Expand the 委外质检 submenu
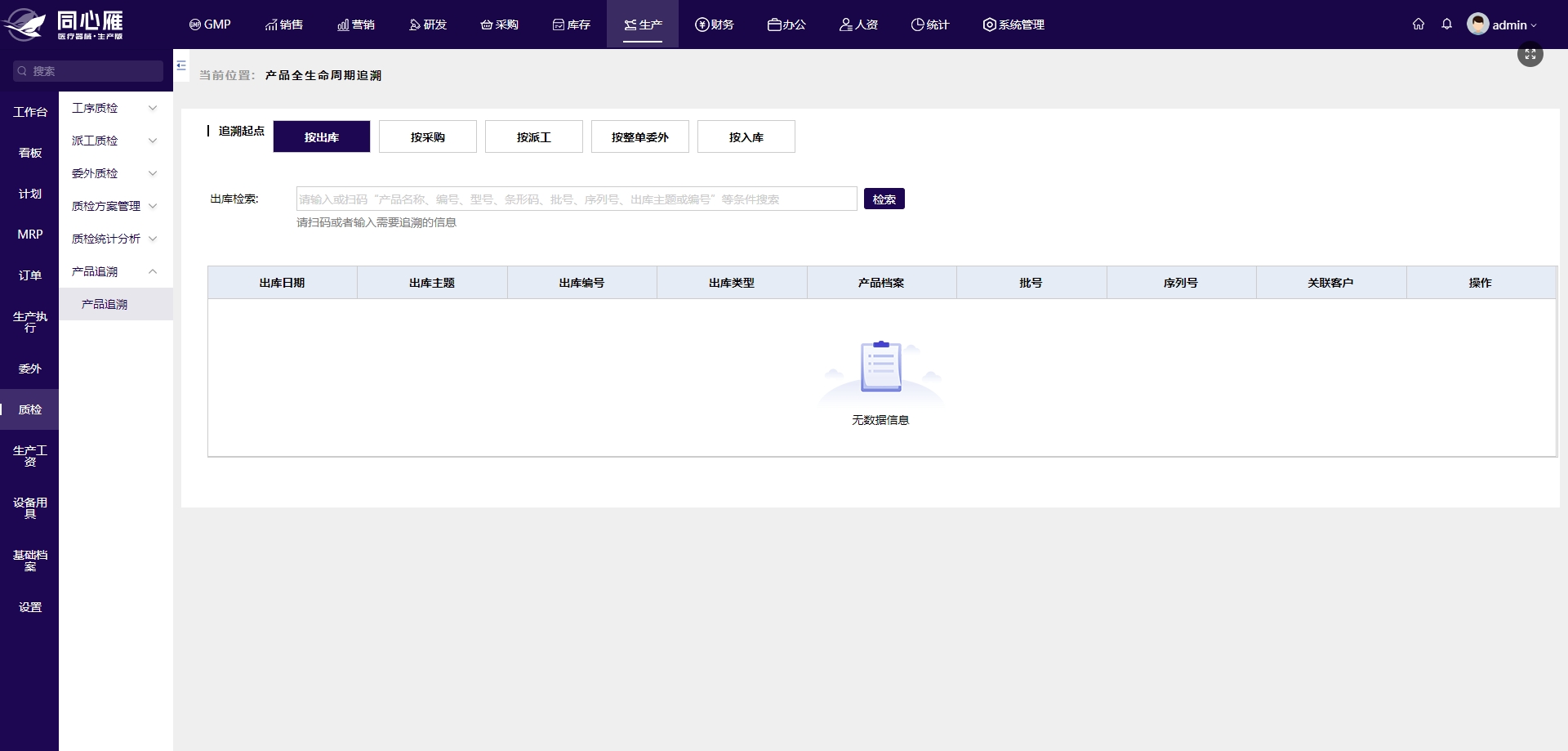This screenshot has width=1568, height=751. (x=115, y=173)
